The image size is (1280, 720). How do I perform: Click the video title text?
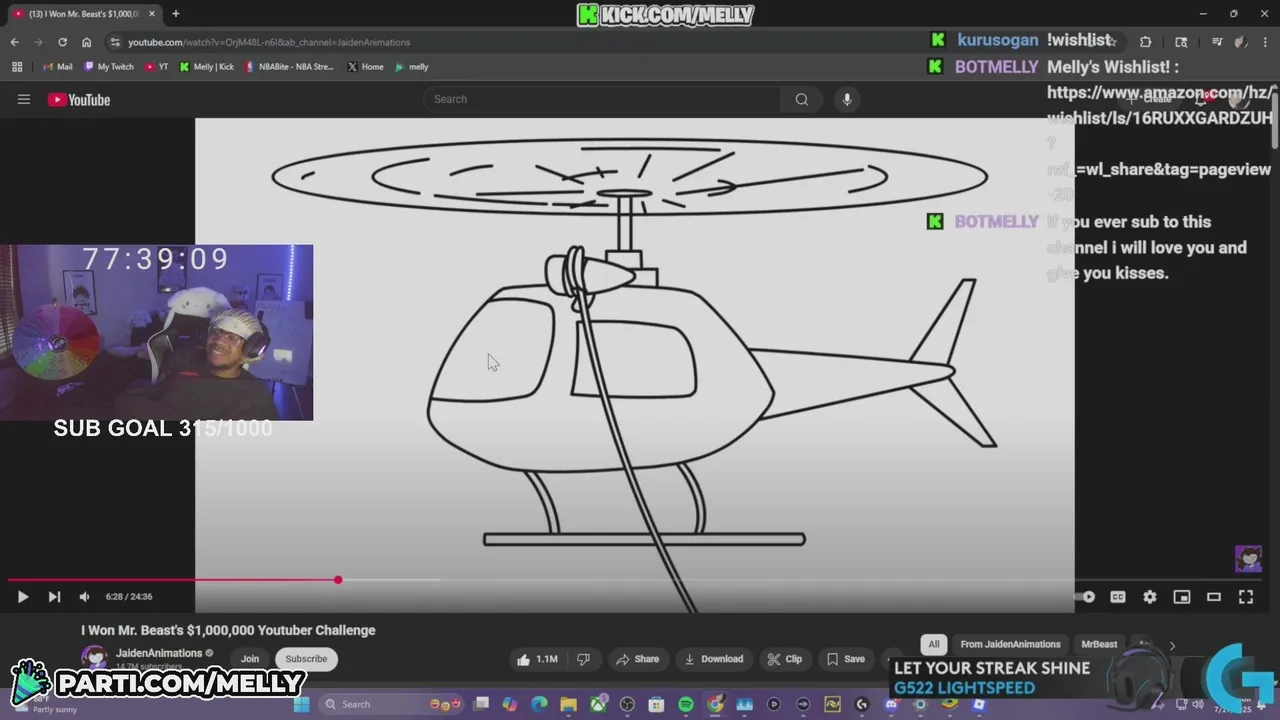[228, 630]
